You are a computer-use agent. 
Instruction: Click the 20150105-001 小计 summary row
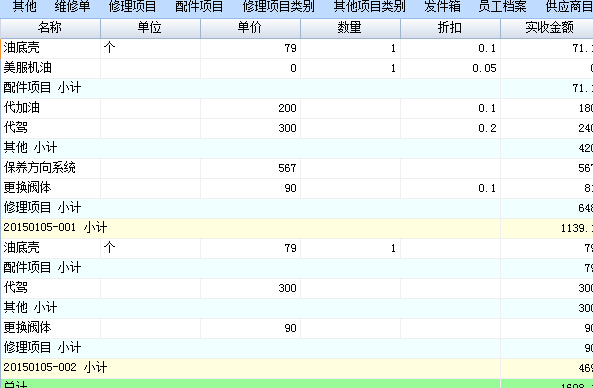point(296,228)
